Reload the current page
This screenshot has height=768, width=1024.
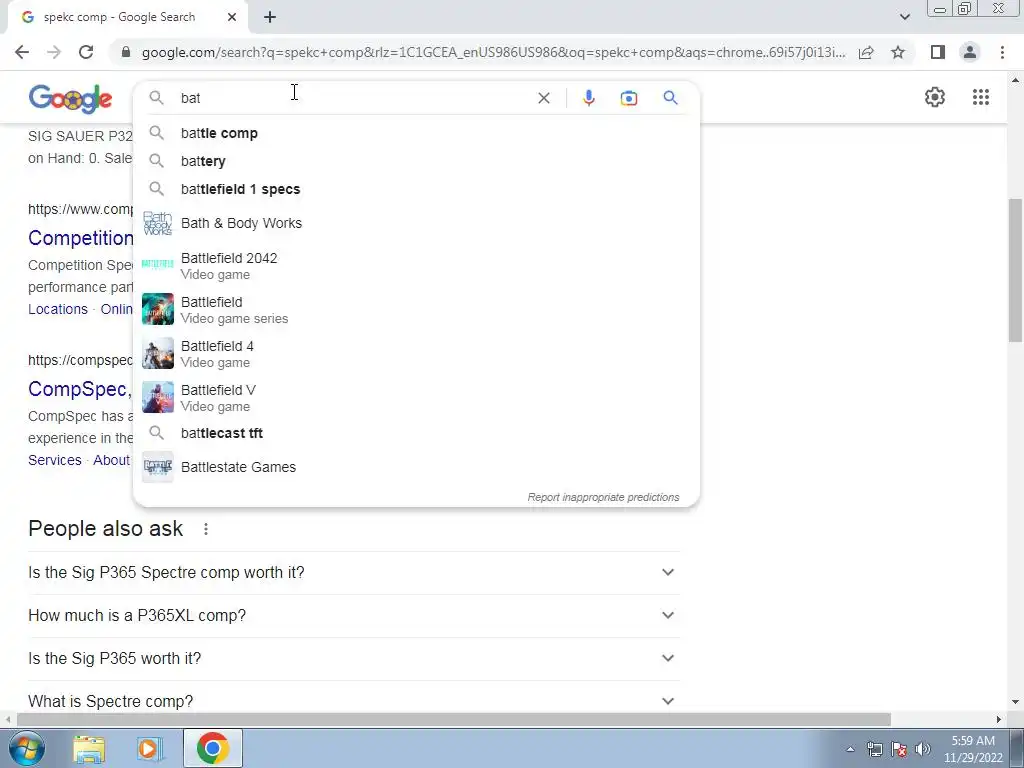coord(86,52)
